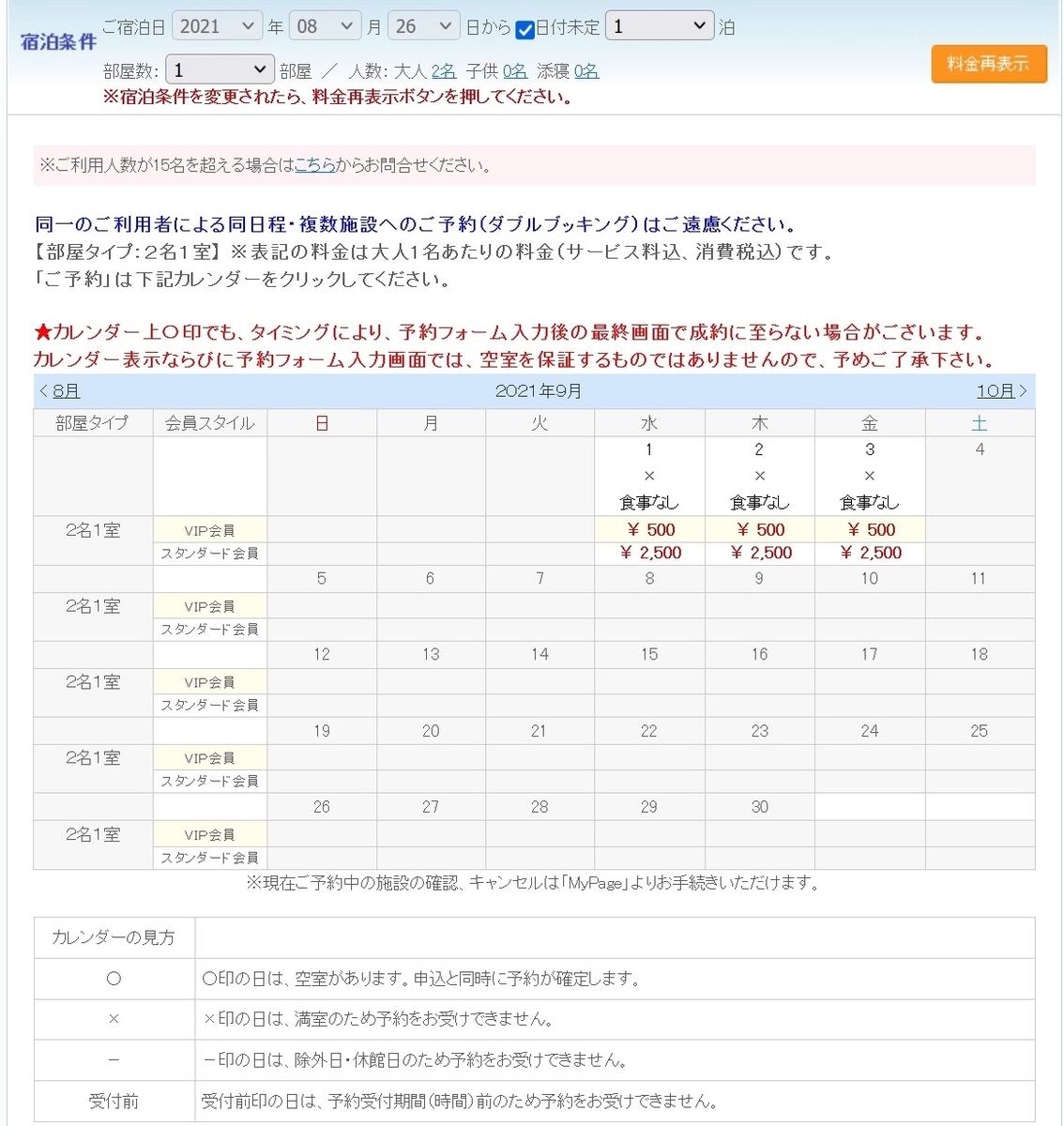Click 会員スタイル column header
Image resolution: width=1064 pixels, height=1126 pixels.
[210, 423]
